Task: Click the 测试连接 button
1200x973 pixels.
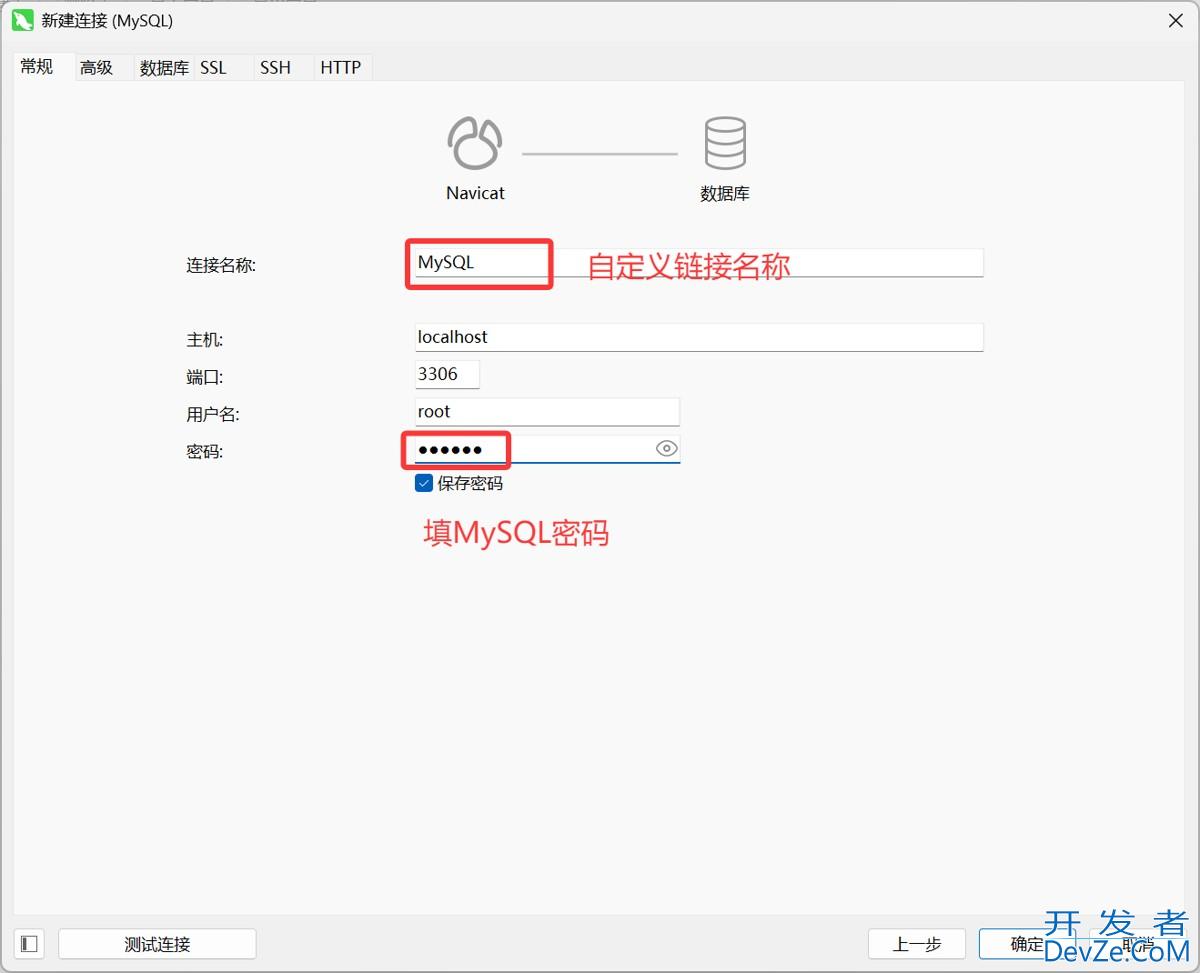Action: click(157, 943)
